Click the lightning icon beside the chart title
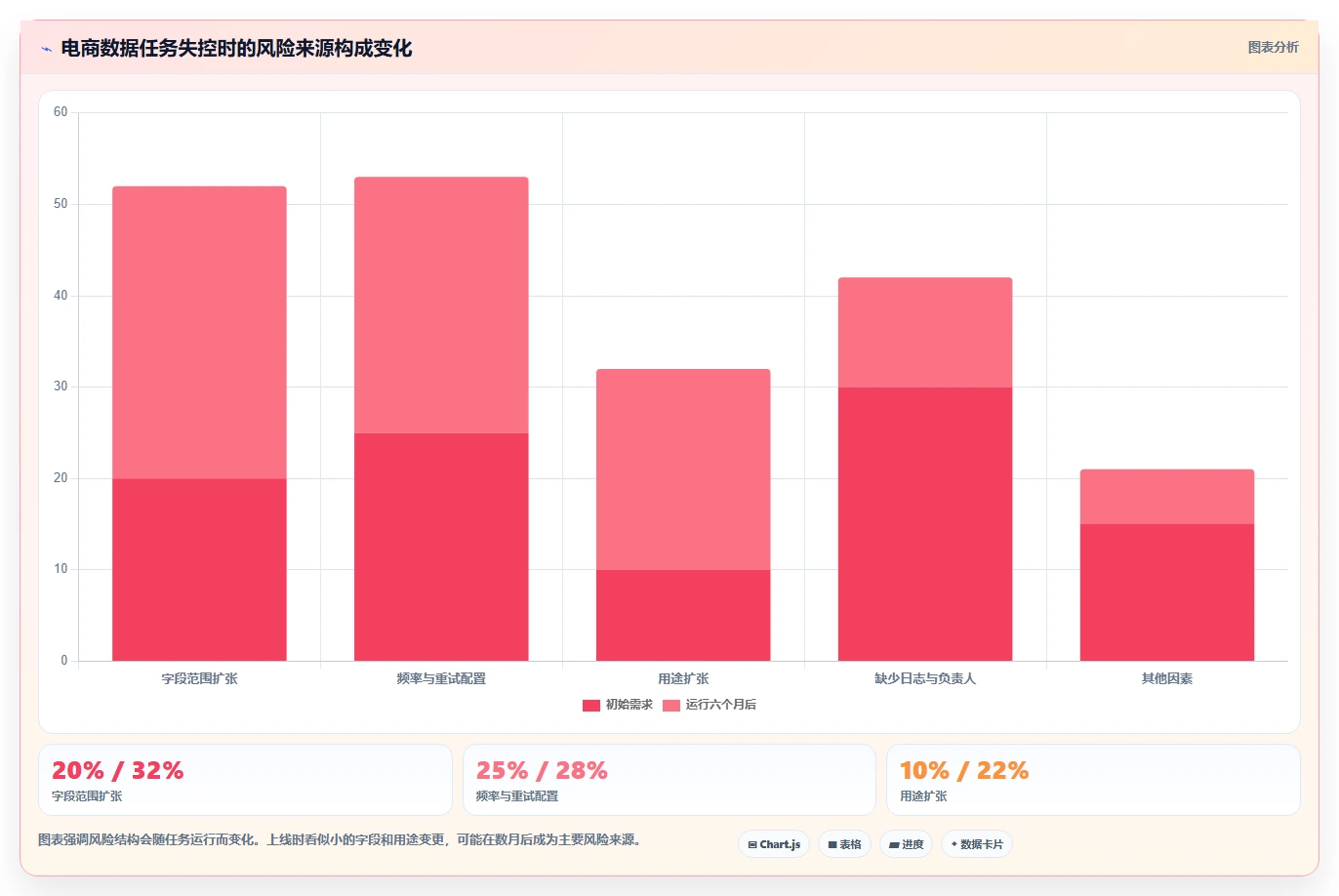 point(46,49)
